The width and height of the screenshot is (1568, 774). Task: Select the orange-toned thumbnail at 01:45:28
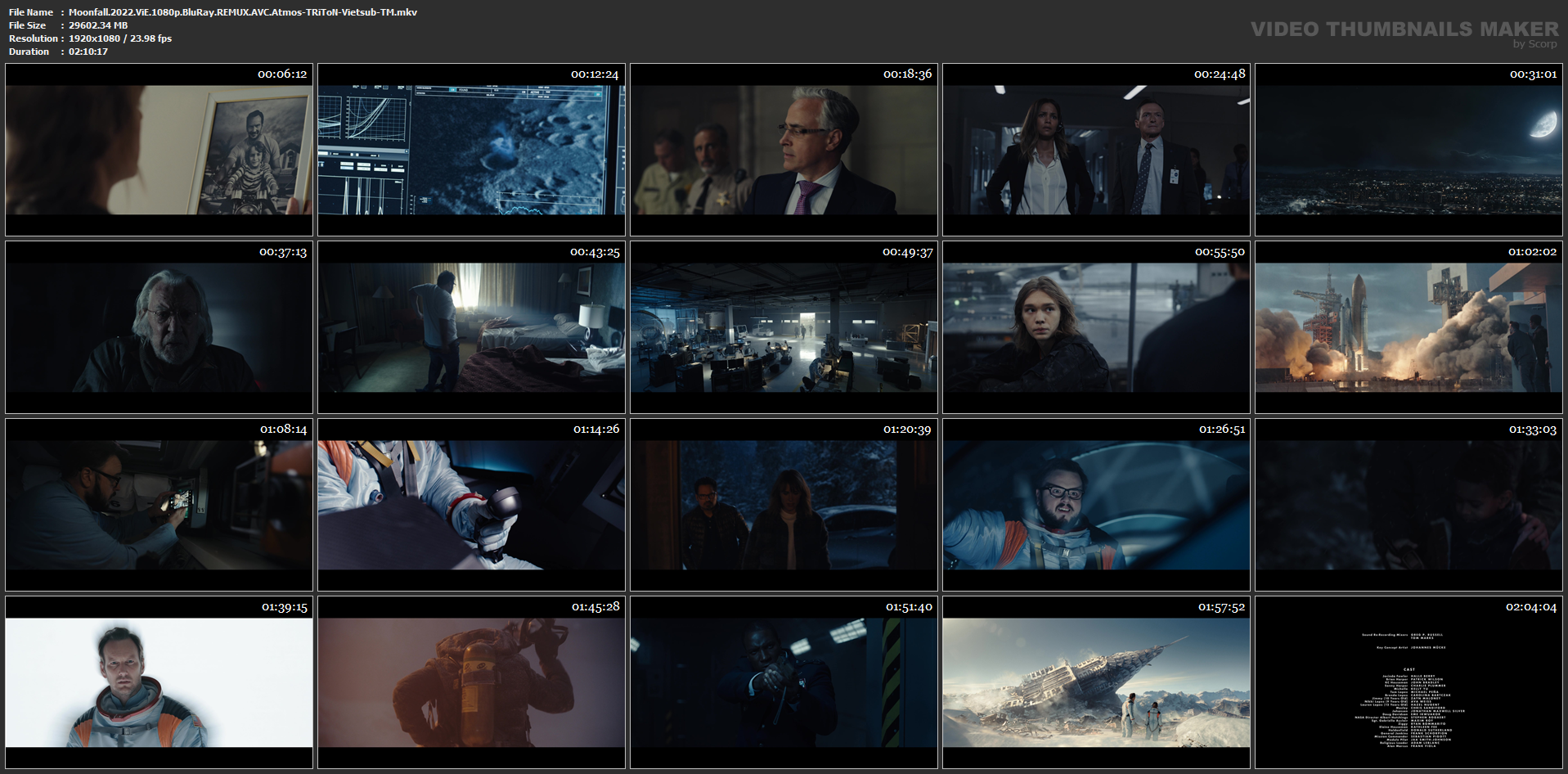coord(471,682)
